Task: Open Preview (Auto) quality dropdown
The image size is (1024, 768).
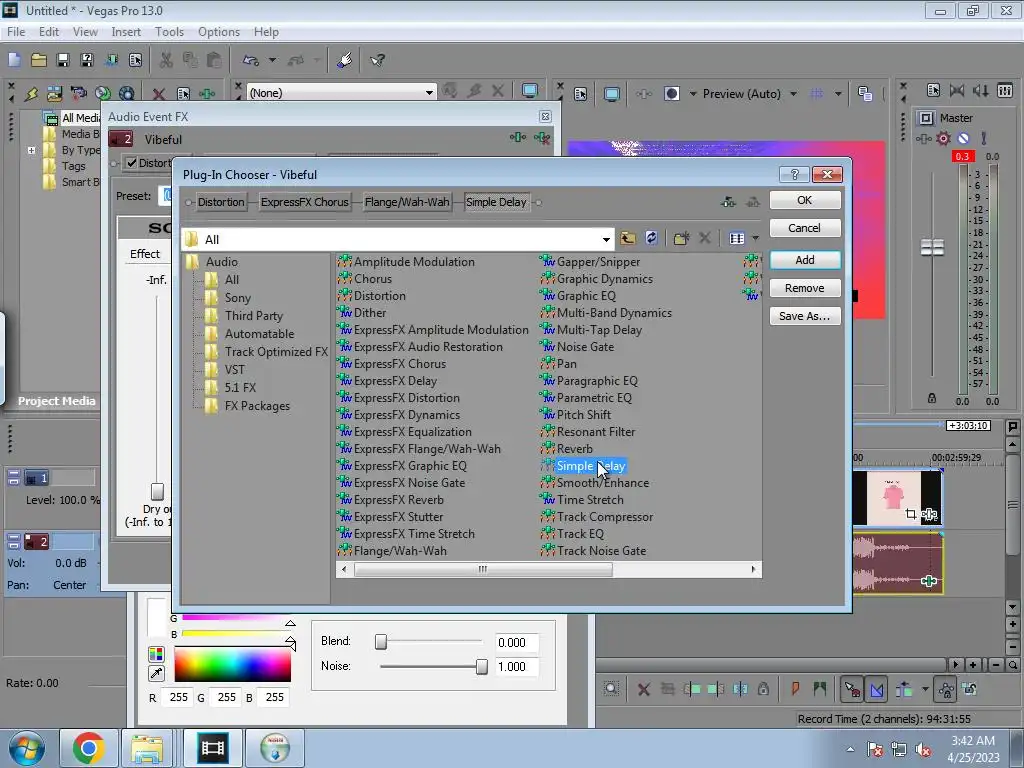Action: click(x=793, y=93)
